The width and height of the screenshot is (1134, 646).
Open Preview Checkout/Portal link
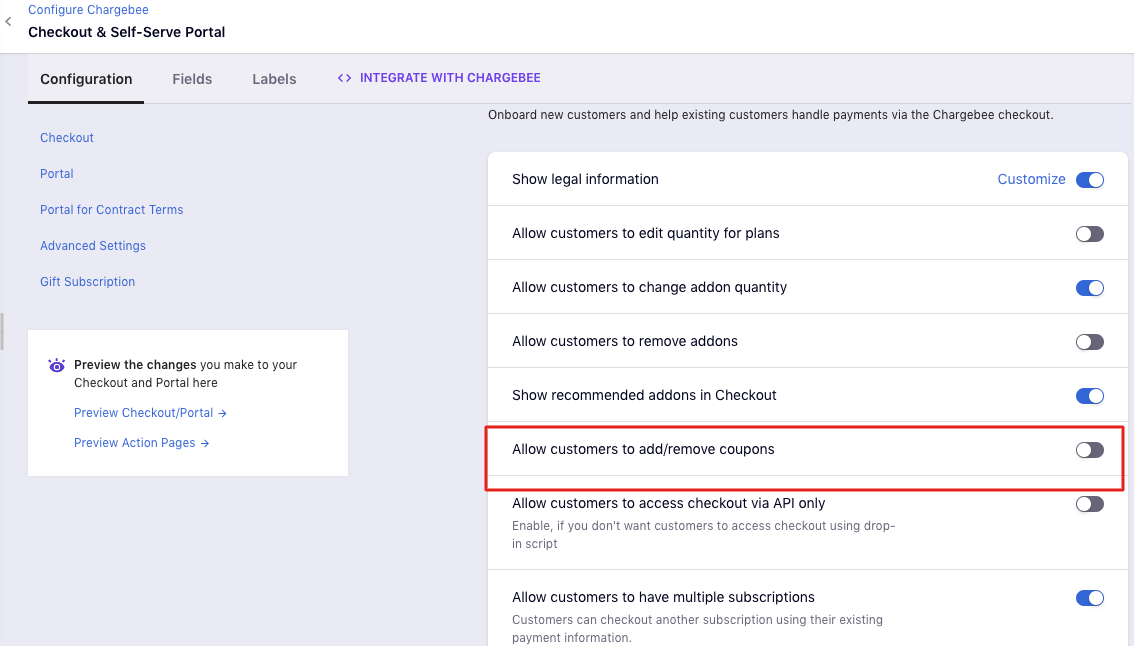coord(150,413)
